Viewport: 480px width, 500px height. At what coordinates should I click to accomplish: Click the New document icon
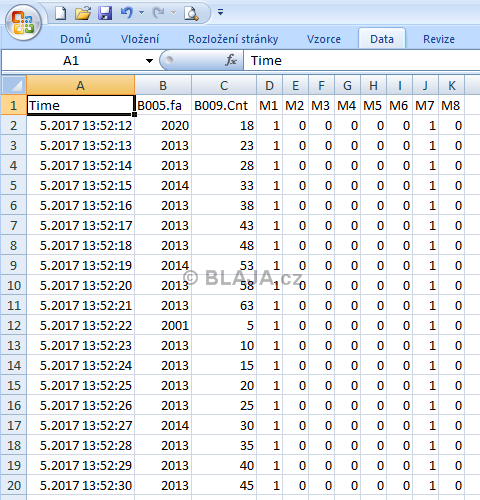(60, 13)
